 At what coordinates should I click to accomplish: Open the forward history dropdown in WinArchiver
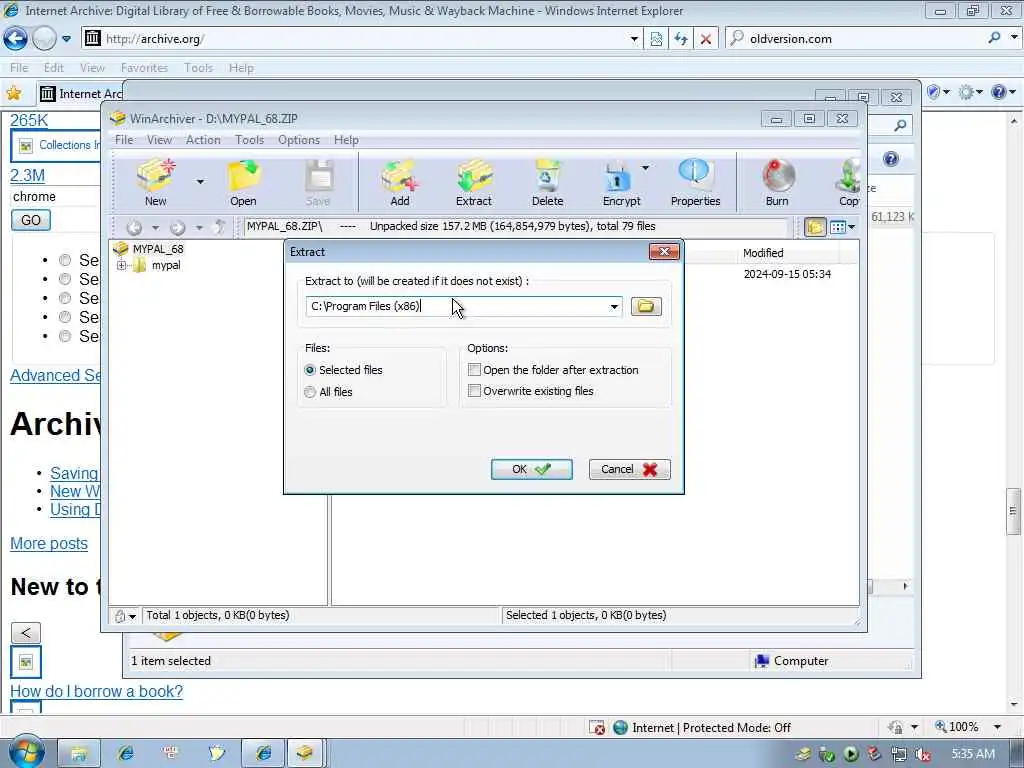tap(199, 227)
